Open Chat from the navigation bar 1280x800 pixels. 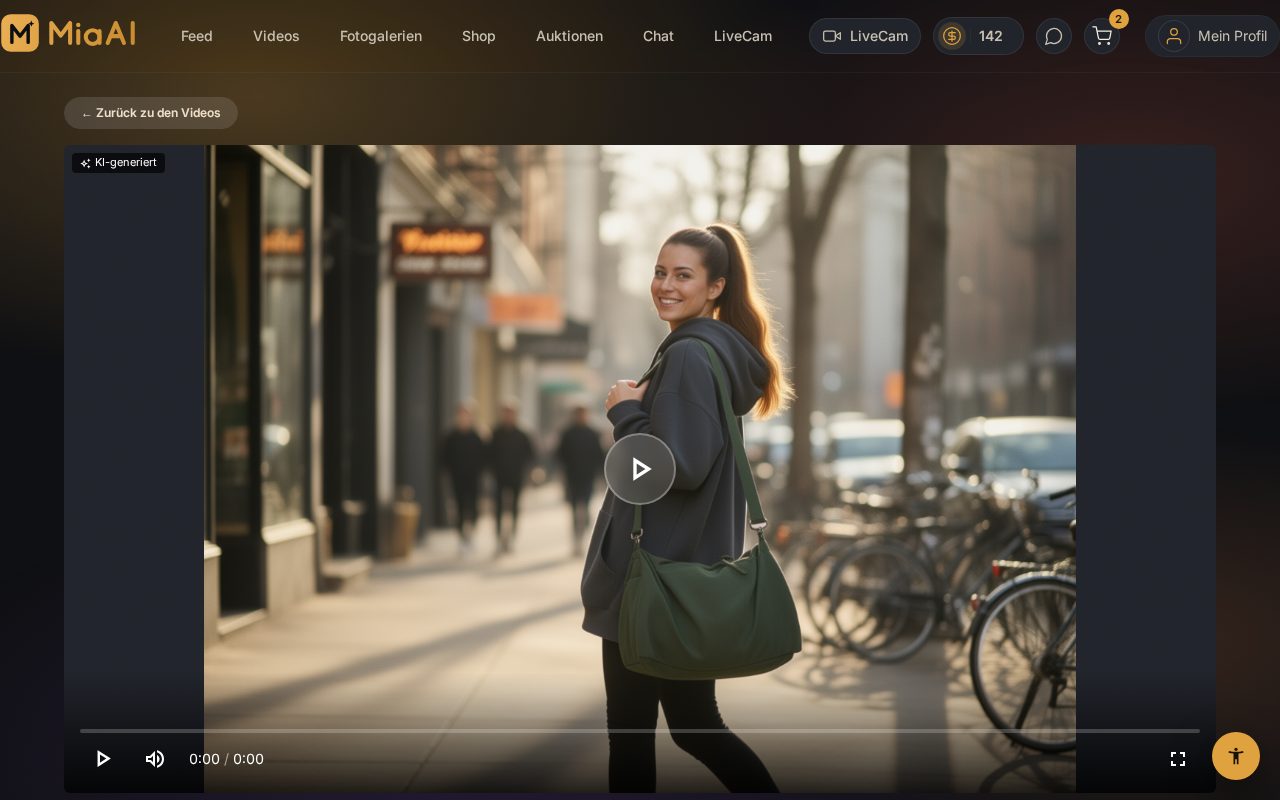(x=658, y=36)
